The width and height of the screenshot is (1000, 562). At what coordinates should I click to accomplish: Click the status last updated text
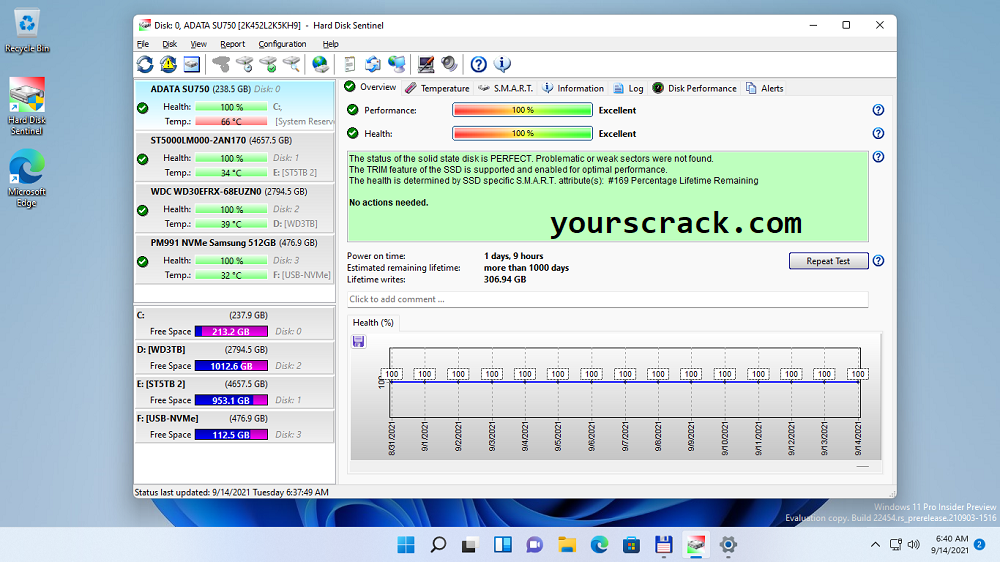232,492
